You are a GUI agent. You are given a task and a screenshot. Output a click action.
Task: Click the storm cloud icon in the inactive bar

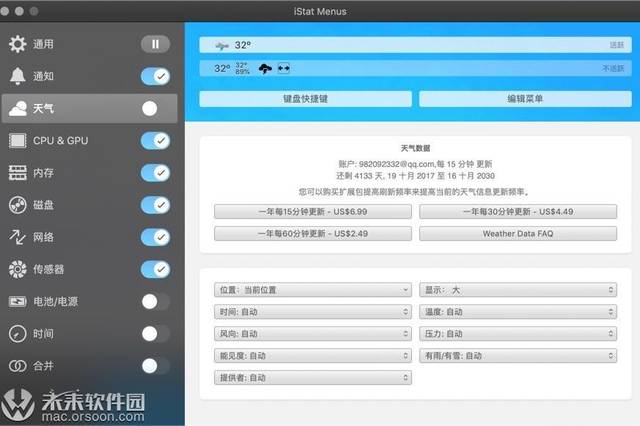265,69
